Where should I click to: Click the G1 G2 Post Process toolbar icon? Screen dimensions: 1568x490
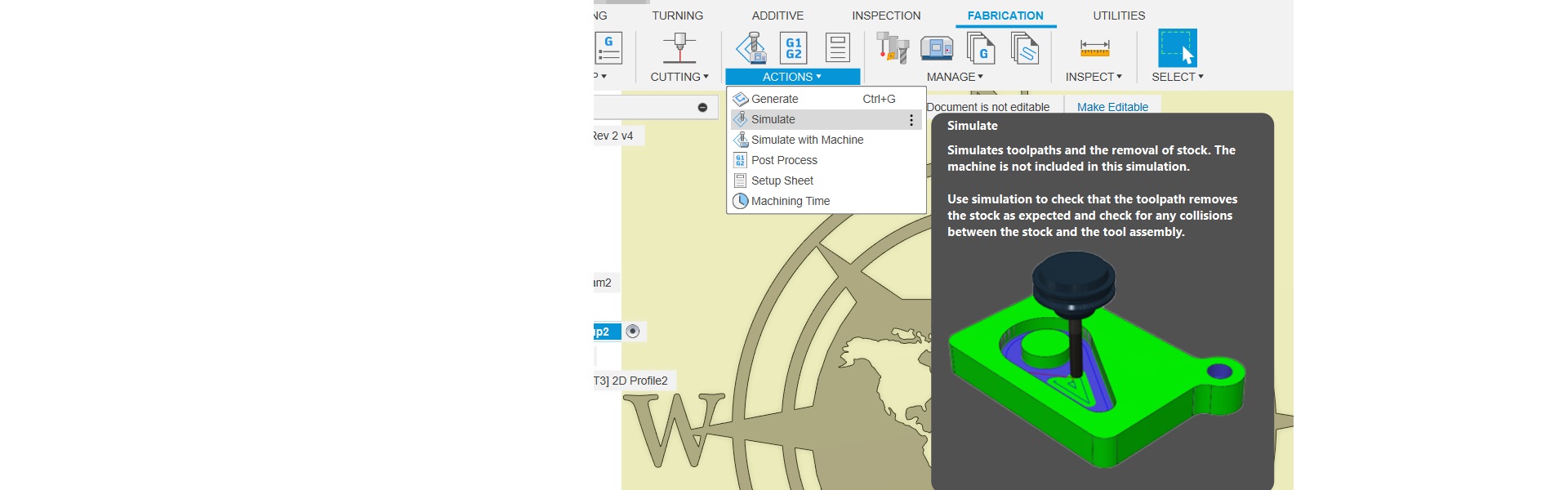click(793, 48)
